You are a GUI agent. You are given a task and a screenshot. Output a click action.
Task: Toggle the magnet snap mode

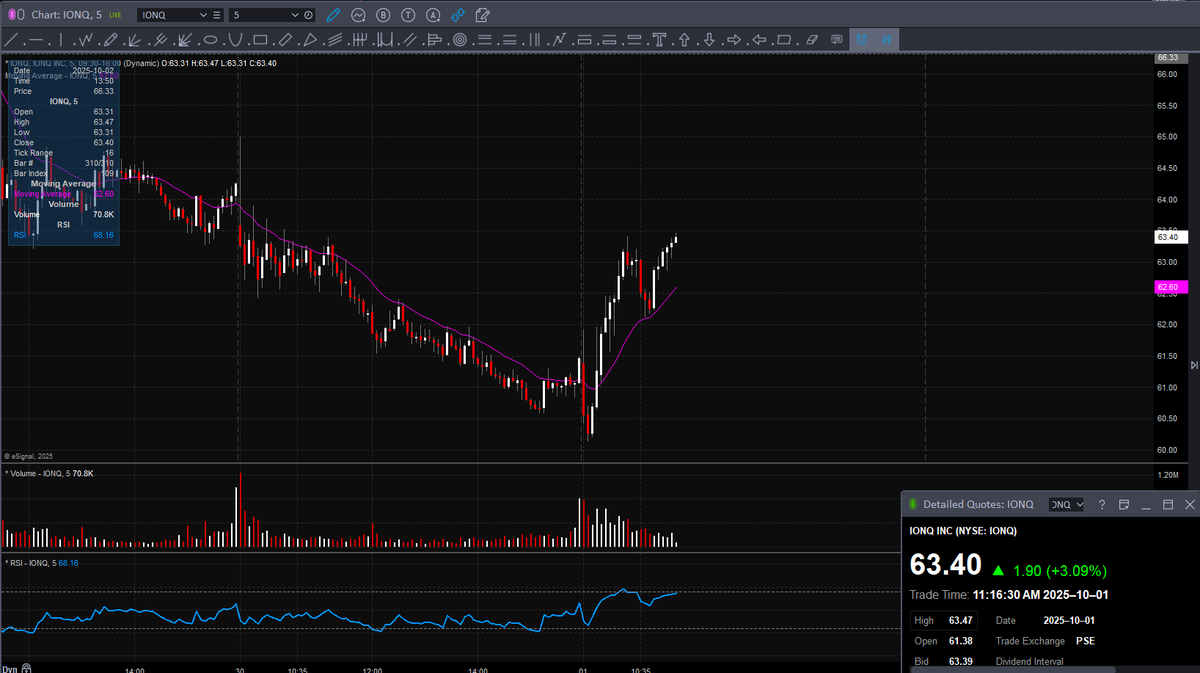click(861, 40)
